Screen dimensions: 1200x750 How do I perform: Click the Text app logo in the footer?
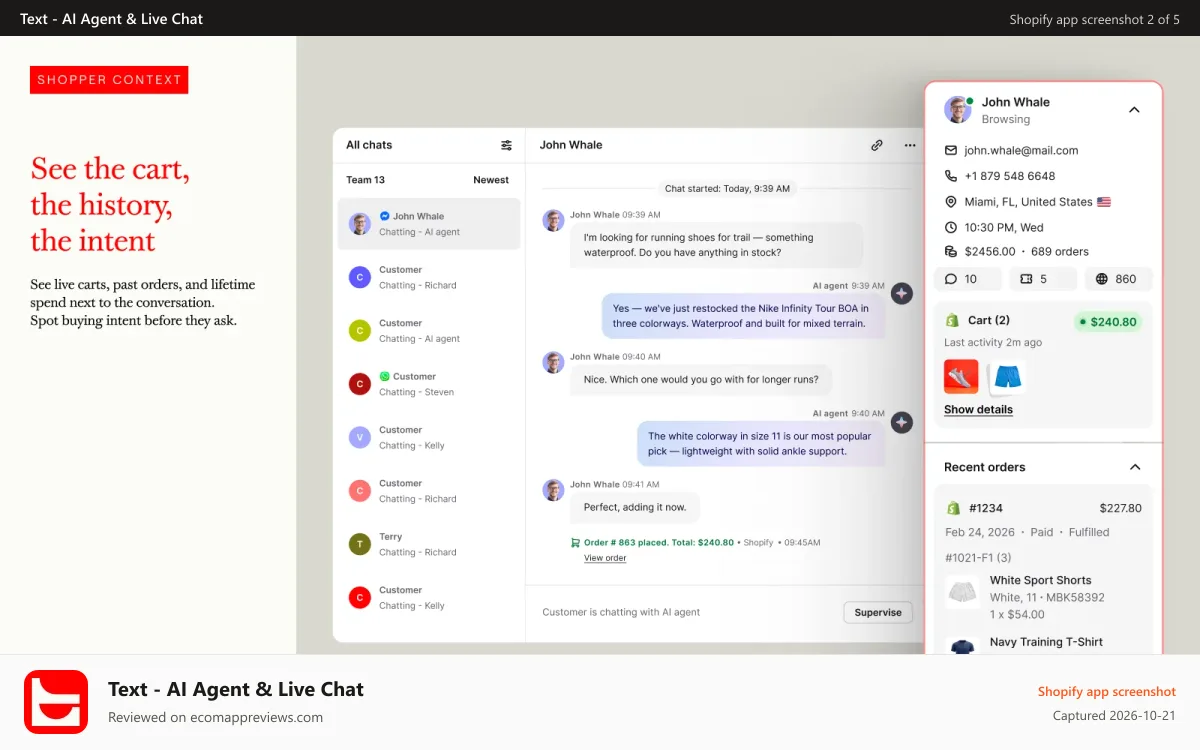pyautogui.click(x=56, y=702)
